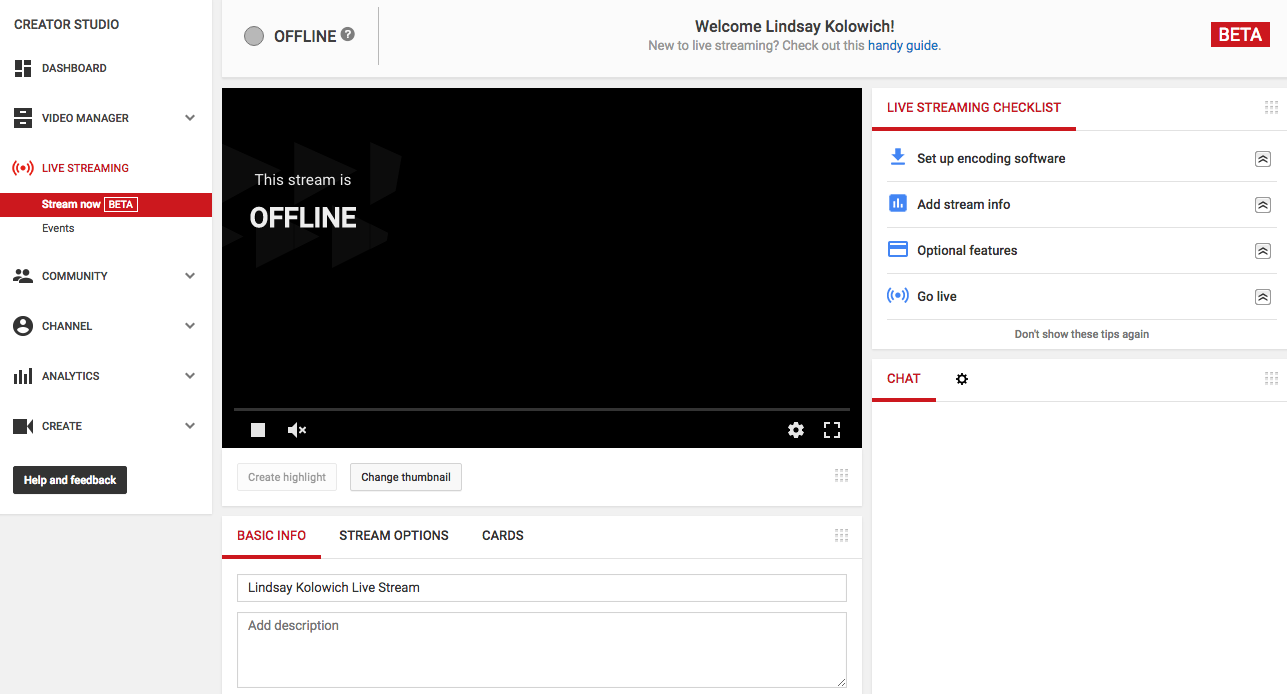
Task: Grab the player panel drag handle
Action: [841, 476]
